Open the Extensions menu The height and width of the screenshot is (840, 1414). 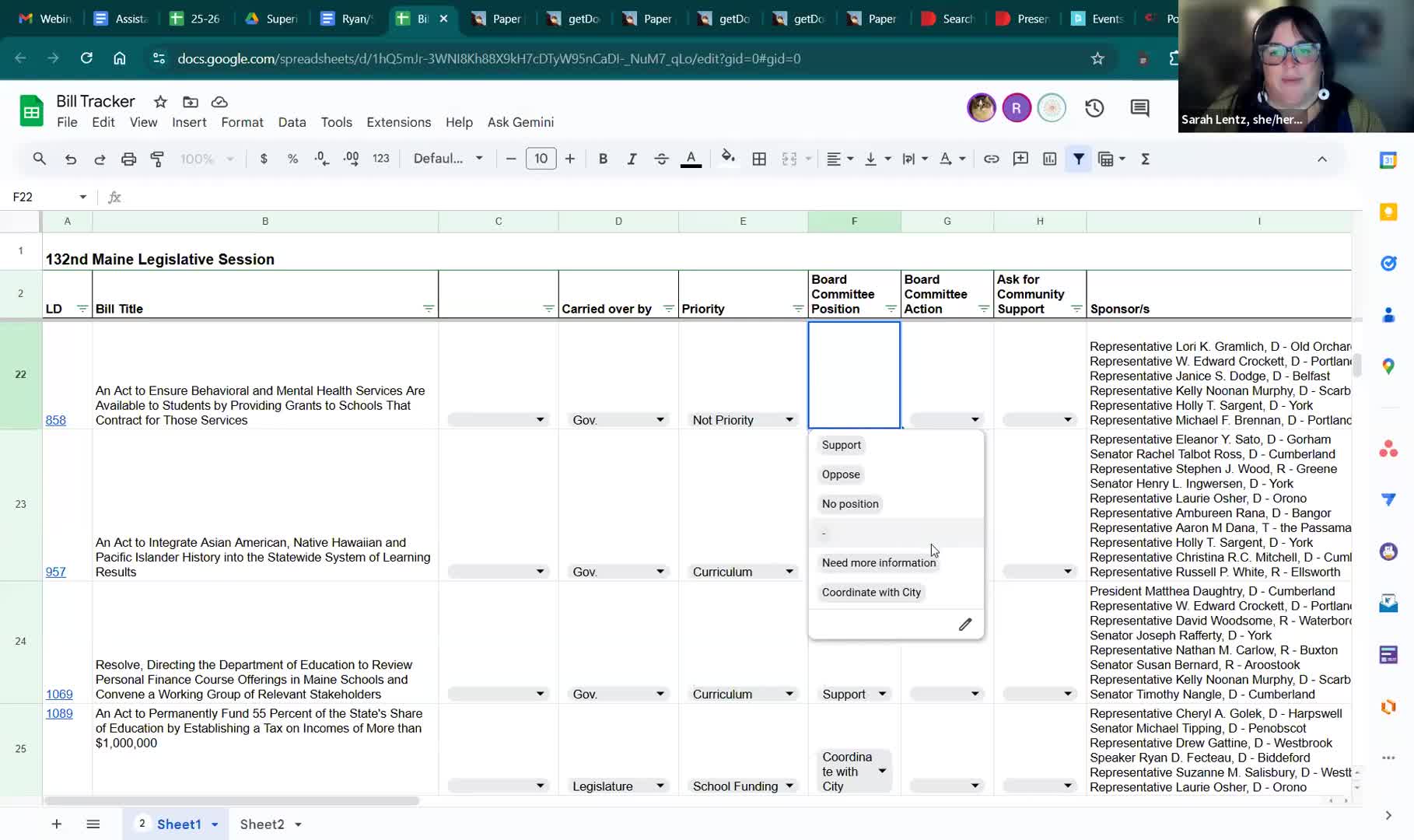point(398,122)
